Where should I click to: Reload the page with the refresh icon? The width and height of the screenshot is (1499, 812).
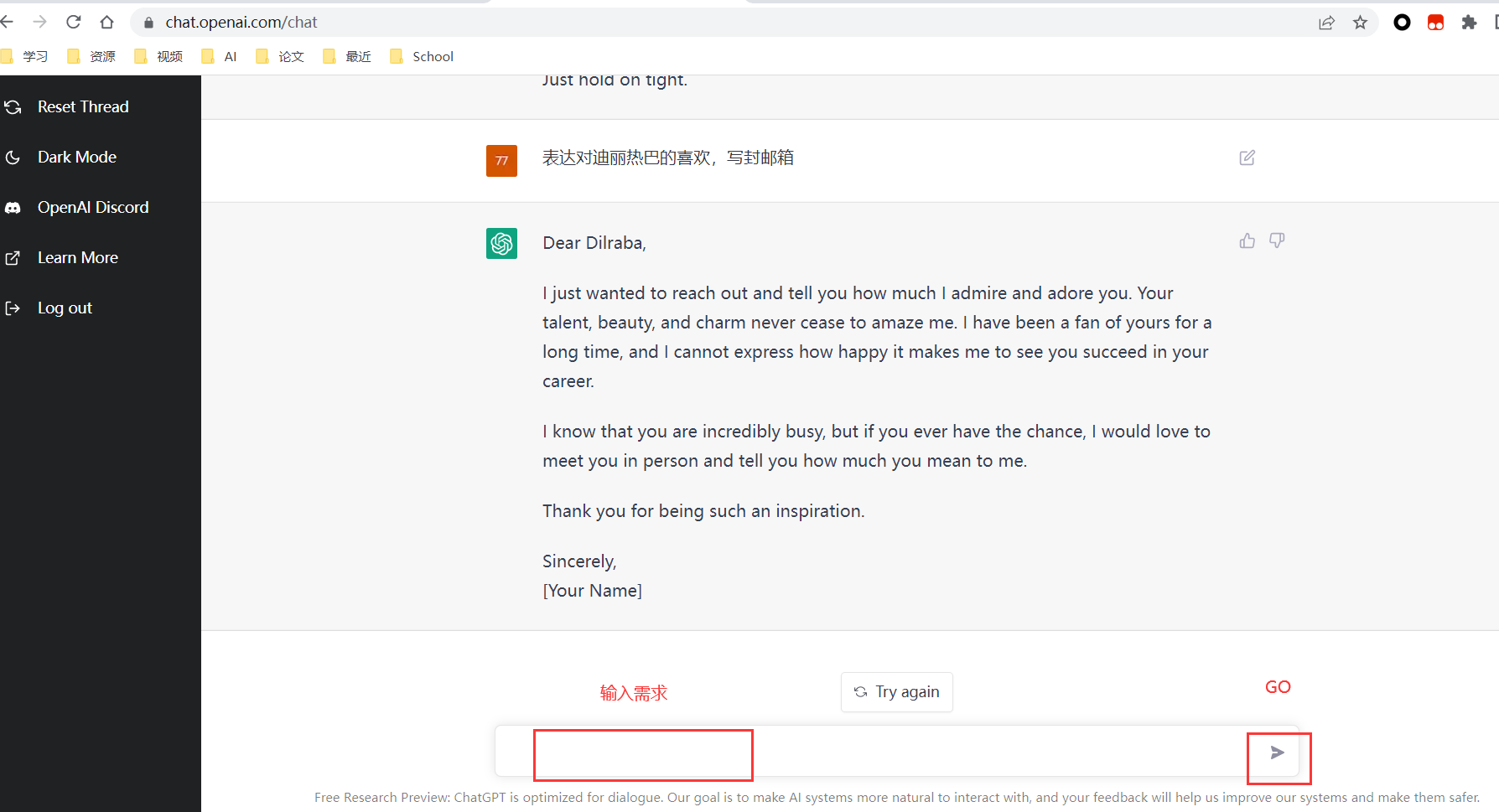coord(73,22)
